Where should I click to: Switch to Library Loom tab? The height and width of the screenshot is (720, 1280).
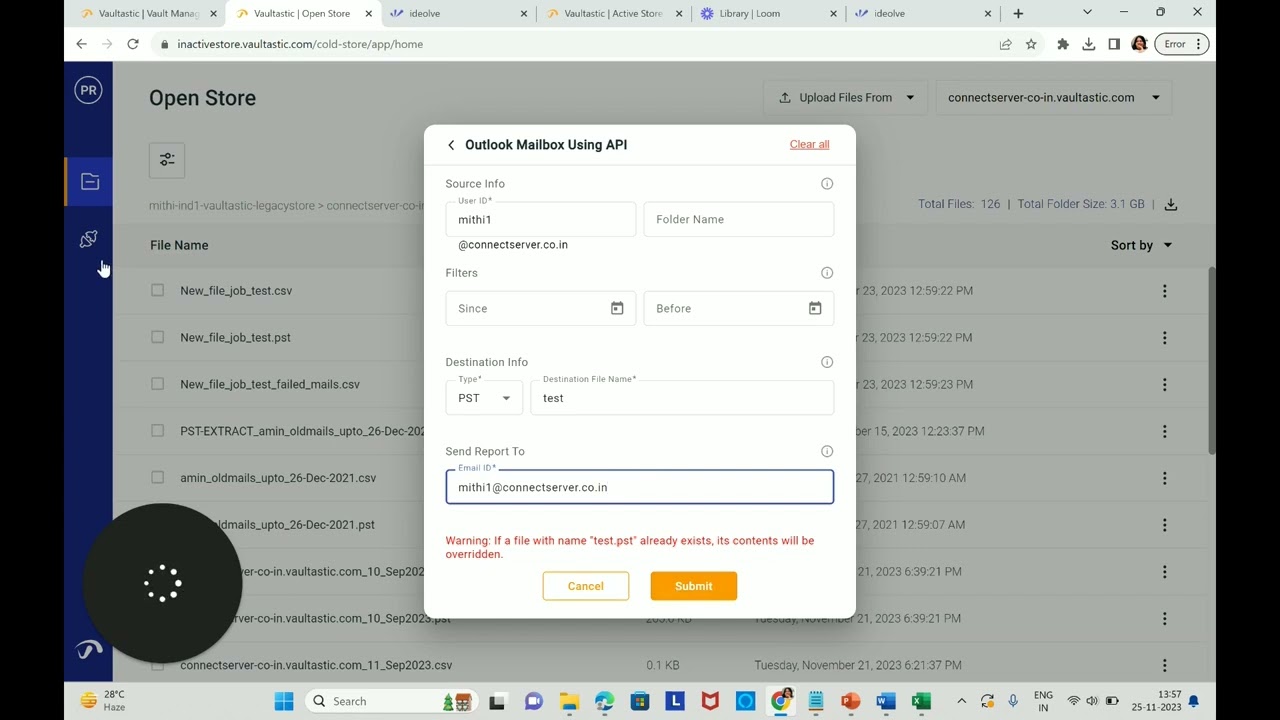point(766,14)
